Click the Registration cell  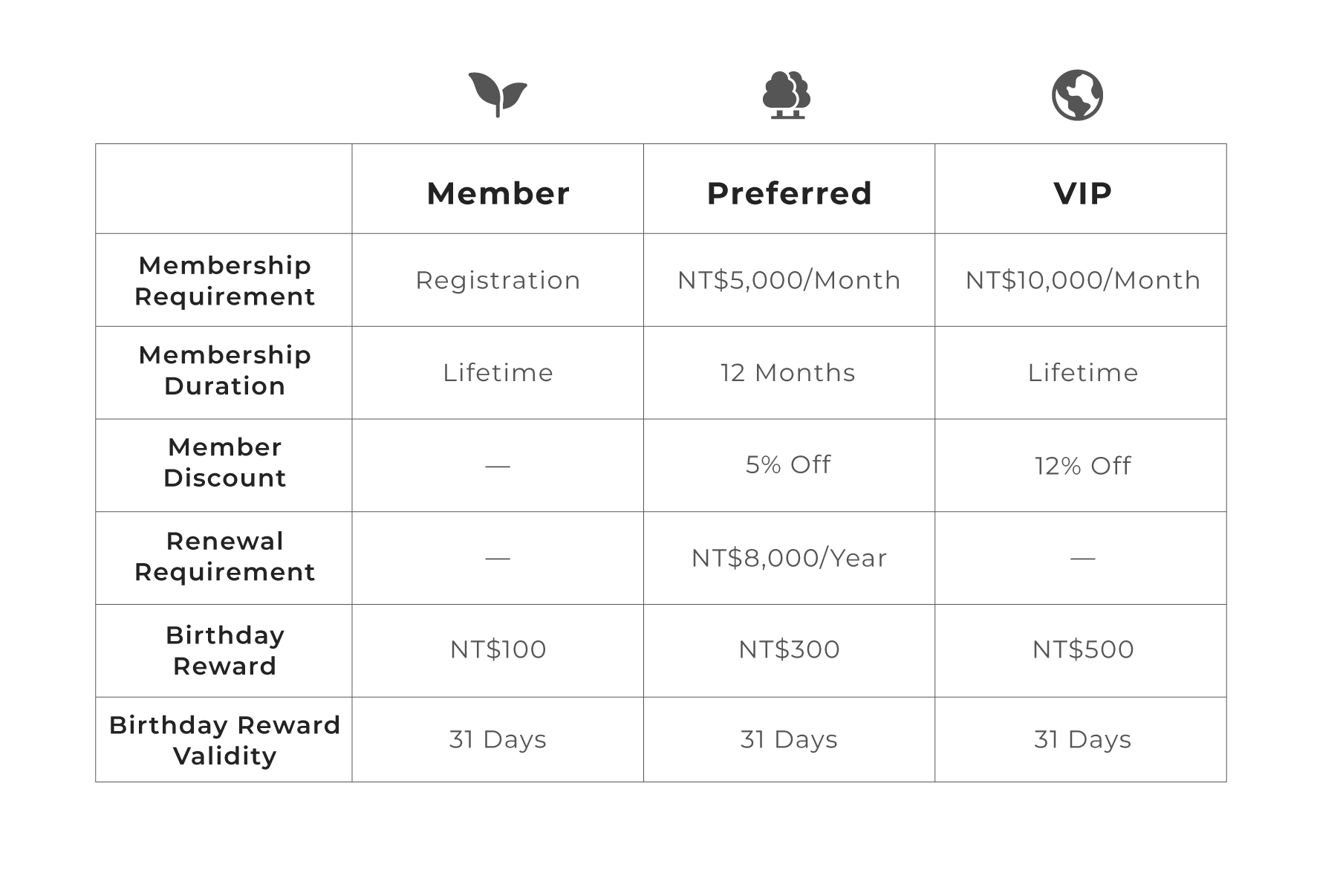pyautogui.click(x=498, y=280)
